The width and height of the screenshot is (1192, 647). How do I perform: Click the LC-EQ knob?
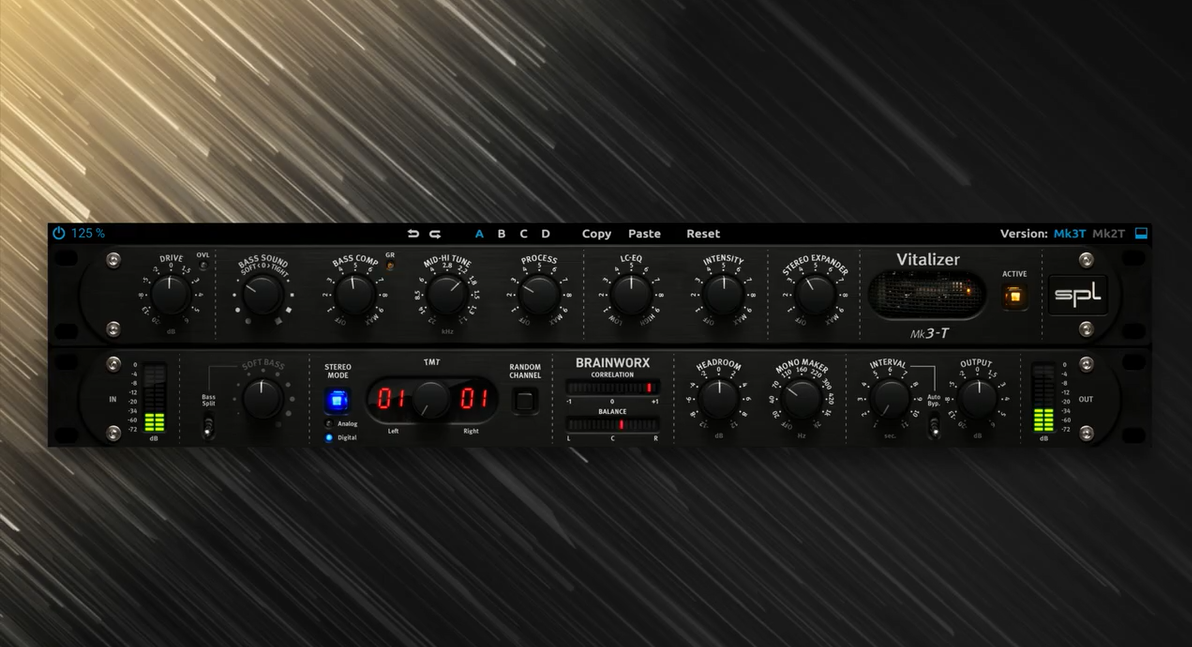[x=631, y=295]
